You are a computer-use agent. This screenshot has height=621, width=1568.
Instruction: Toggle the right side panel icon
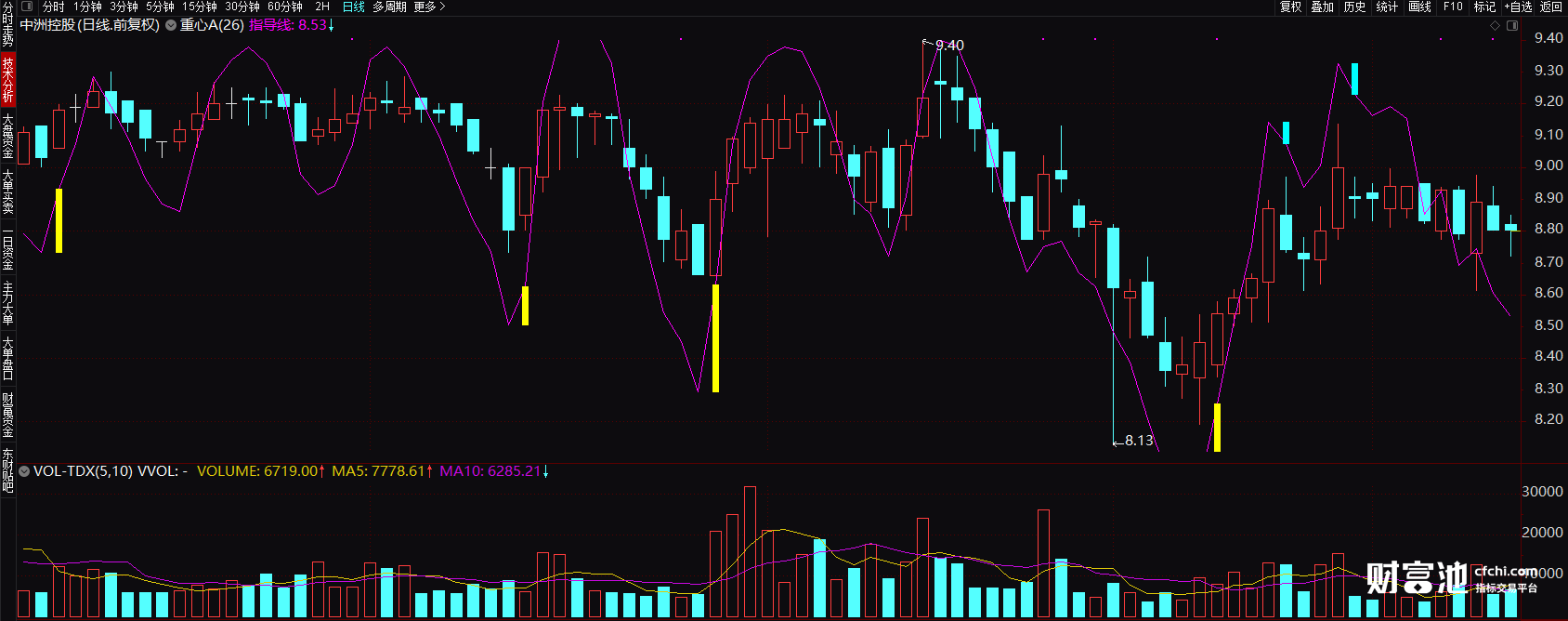(1511, 25)
